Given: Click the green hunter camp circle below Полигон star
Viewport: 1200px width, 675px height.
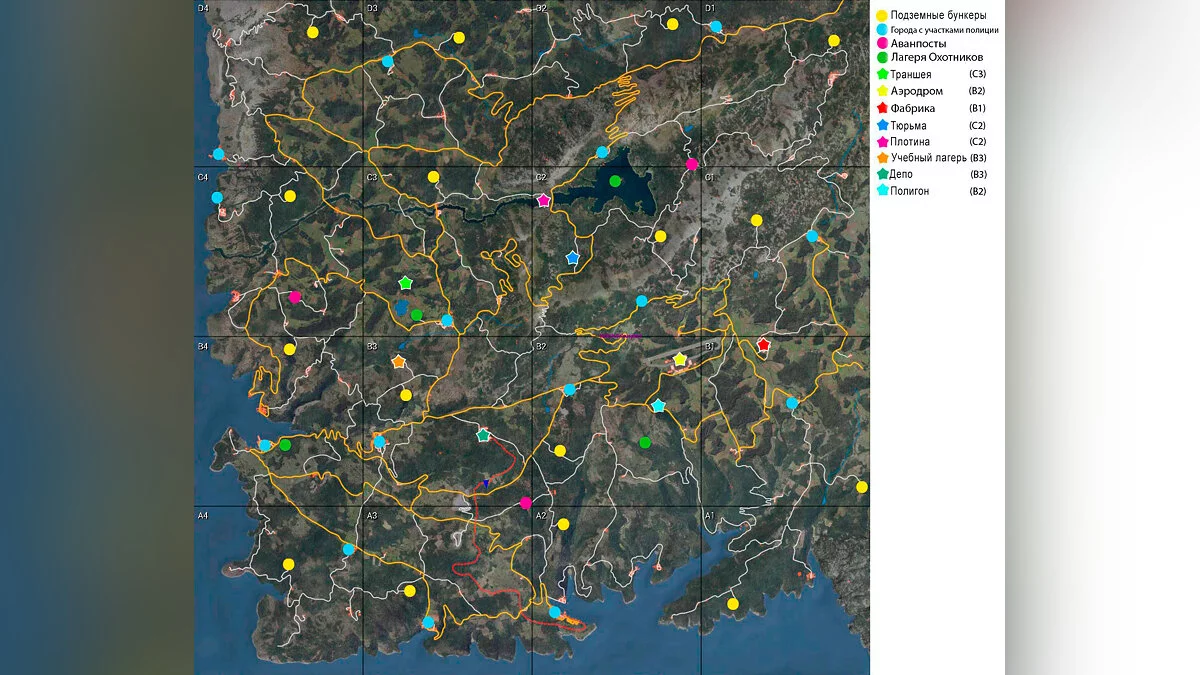Looking at the screenshot, I should coord(645,442).
